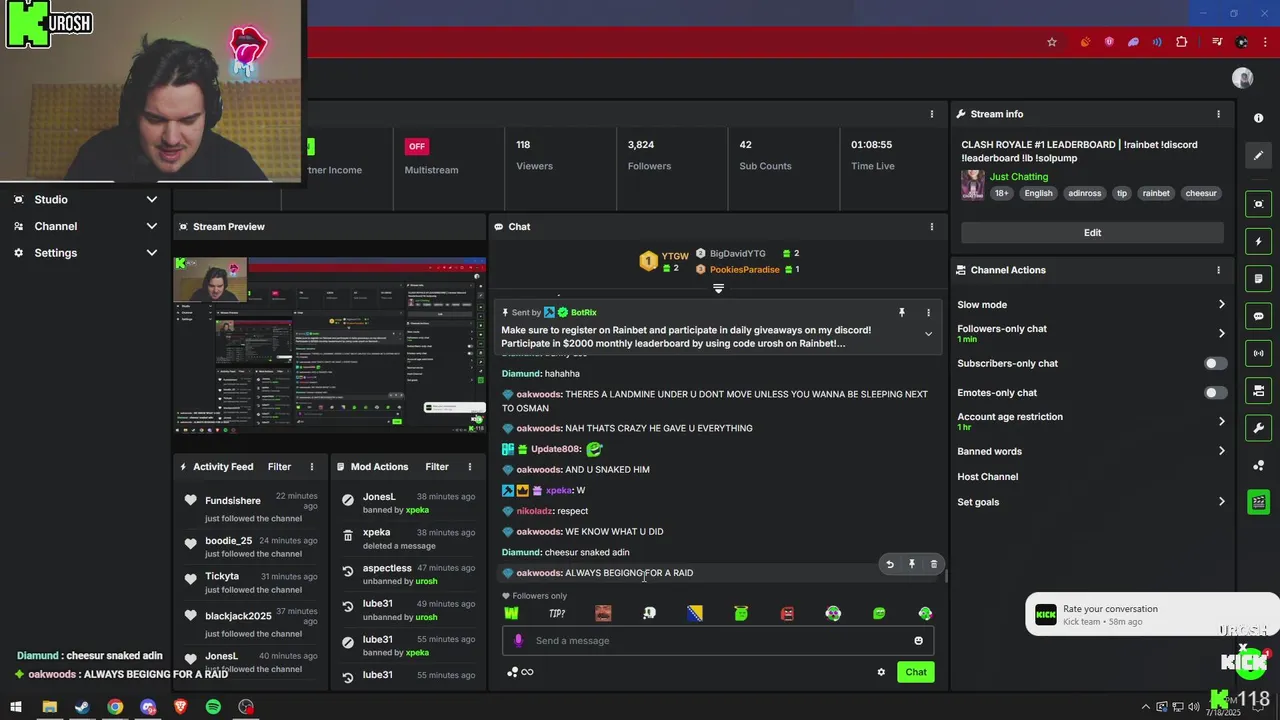Open the browser media control icon
Viewport: 1280px width, 720px height.
[1217, 42]
